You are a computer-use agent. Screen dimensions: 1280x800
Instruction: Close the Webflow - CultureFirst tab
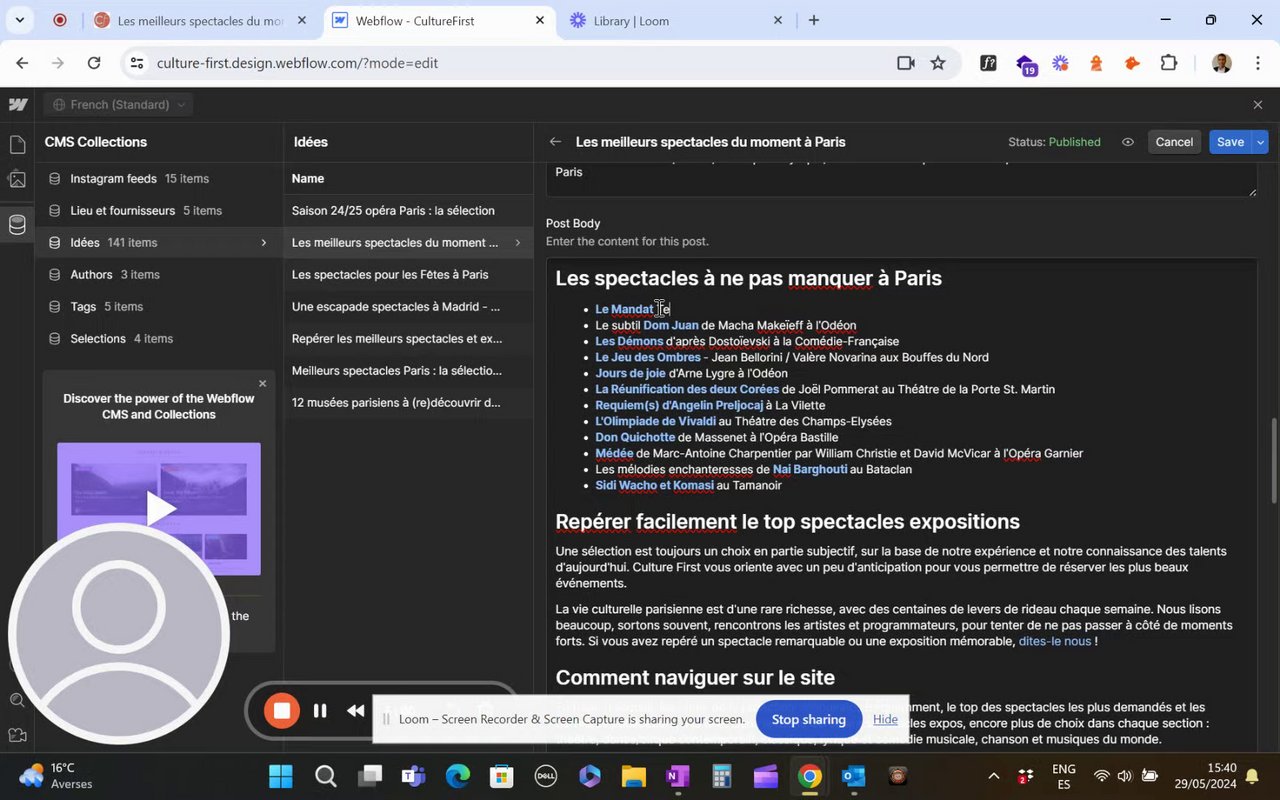[540, 20]
